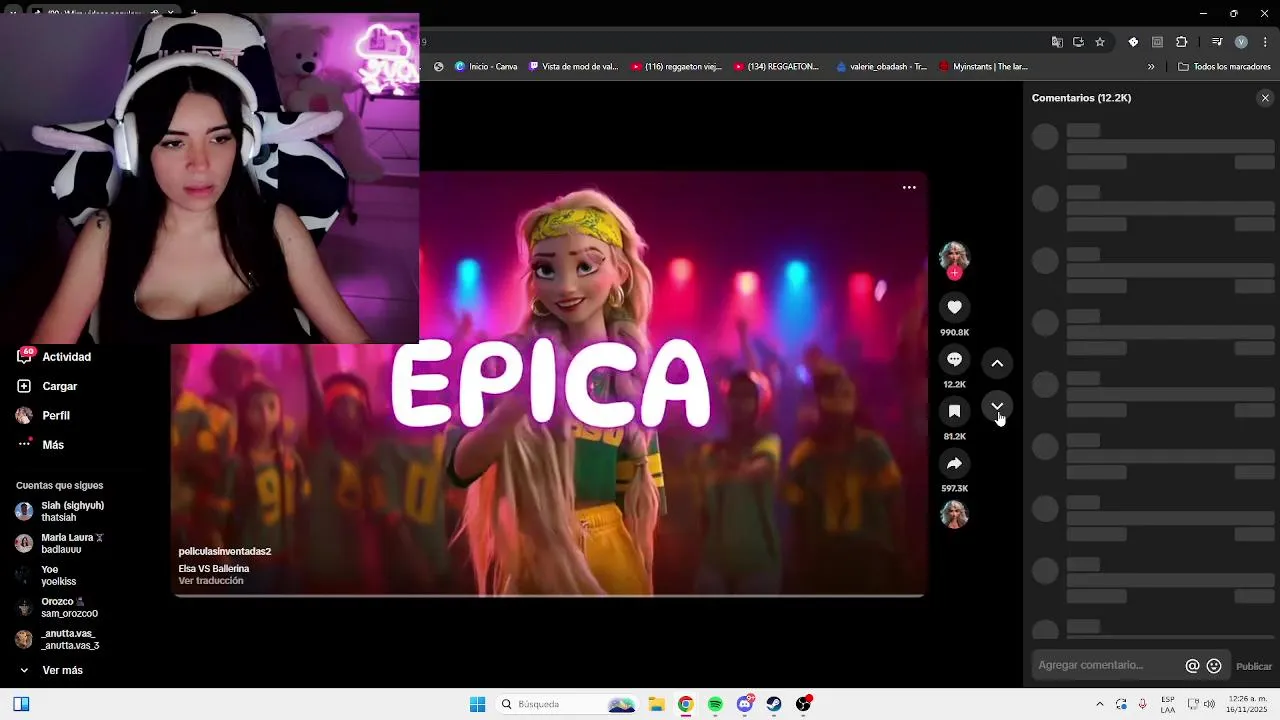
Task: Open the Chrome profile avatar
Action: click(1241, 42)
